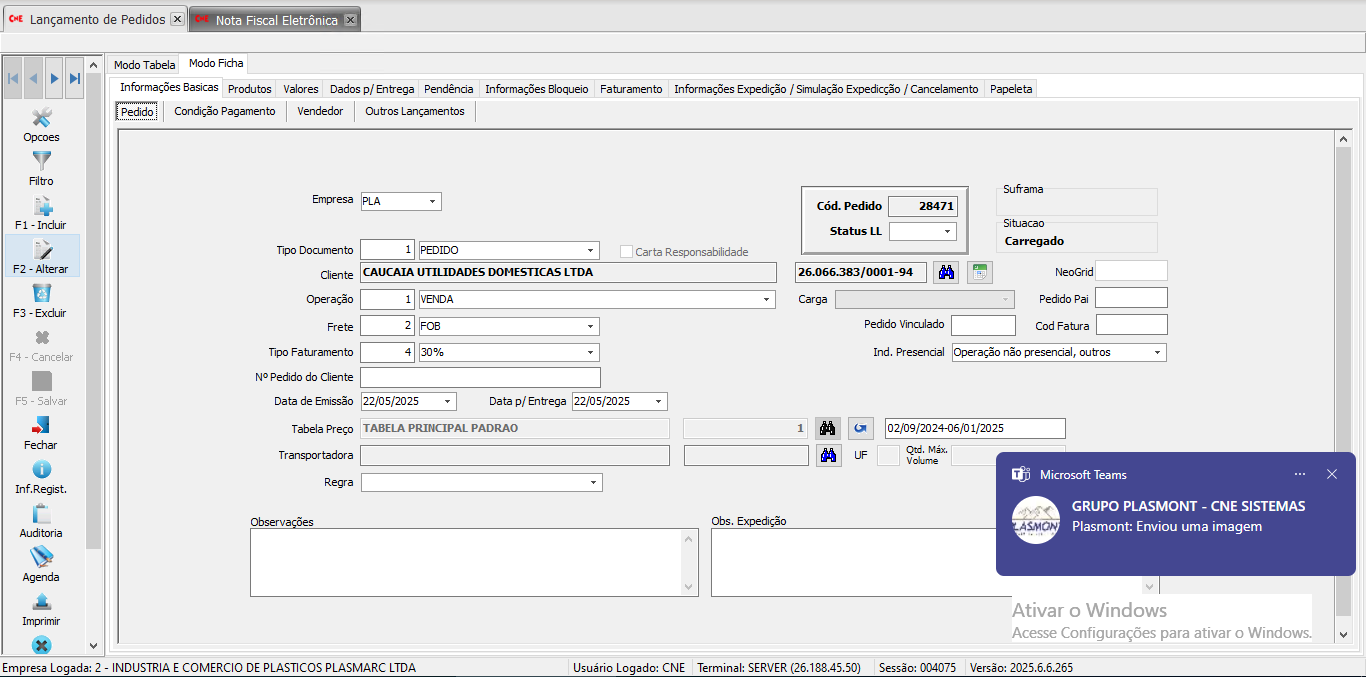Image resolution: width=1366 pixels, height=677 pixels.
Task: Open the Filtro funnel icon
Action: [42, 162]
